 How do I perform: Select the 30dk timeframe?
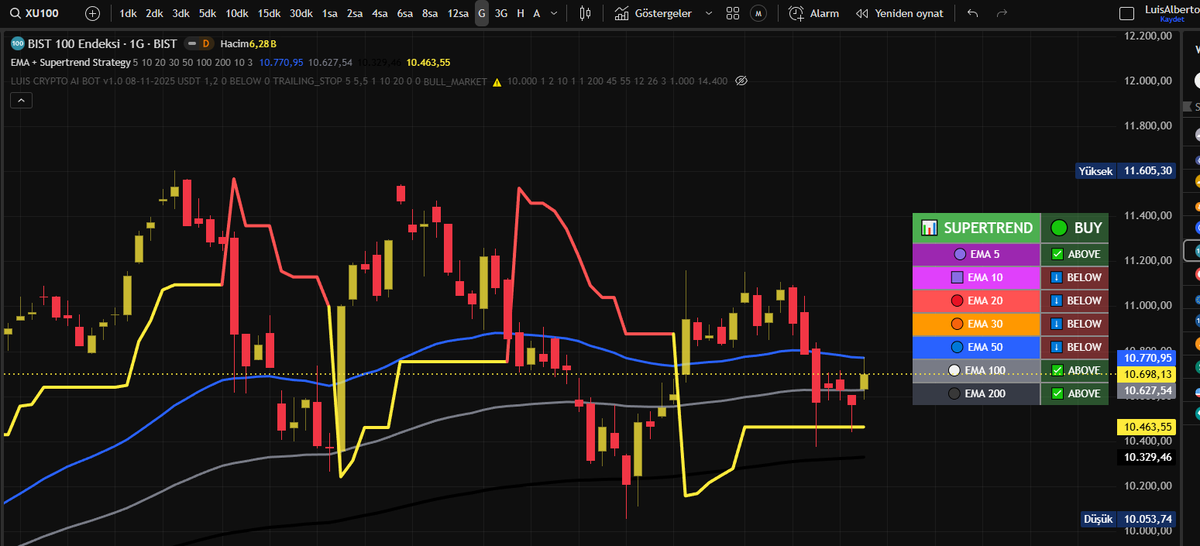[x=301, y=14]
